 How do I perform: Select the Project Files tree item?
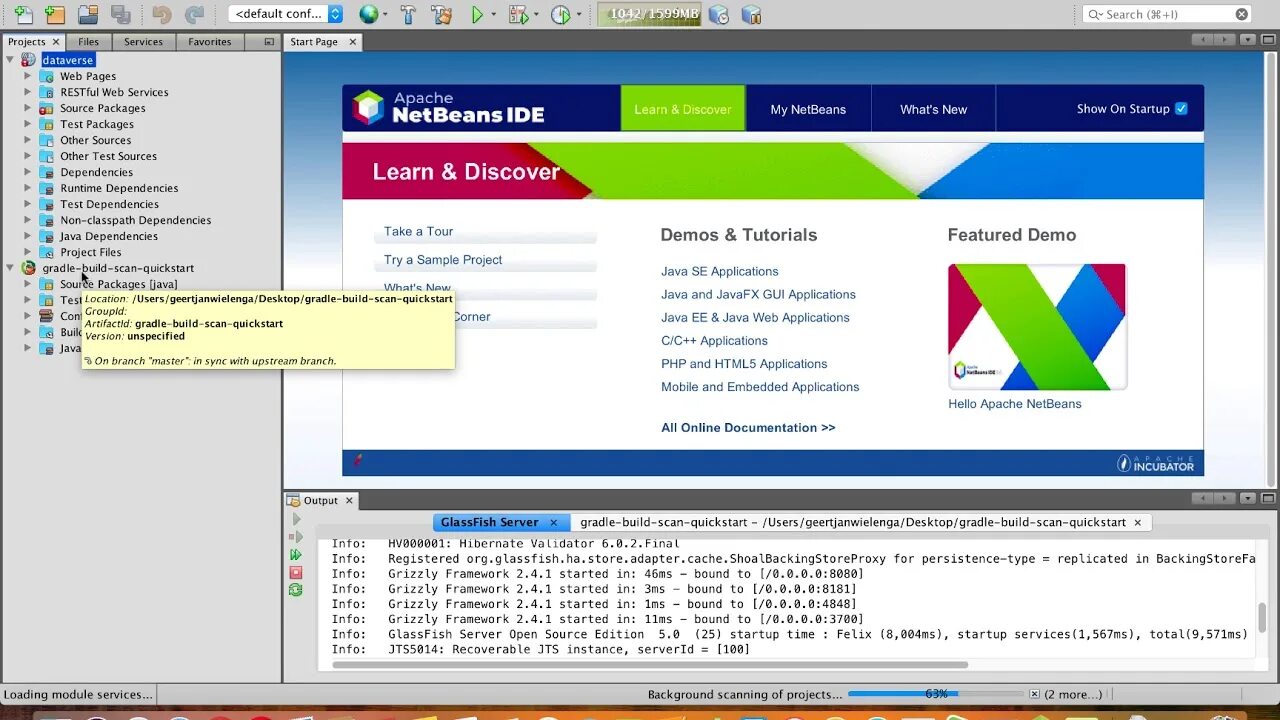[x=90, y=252]
